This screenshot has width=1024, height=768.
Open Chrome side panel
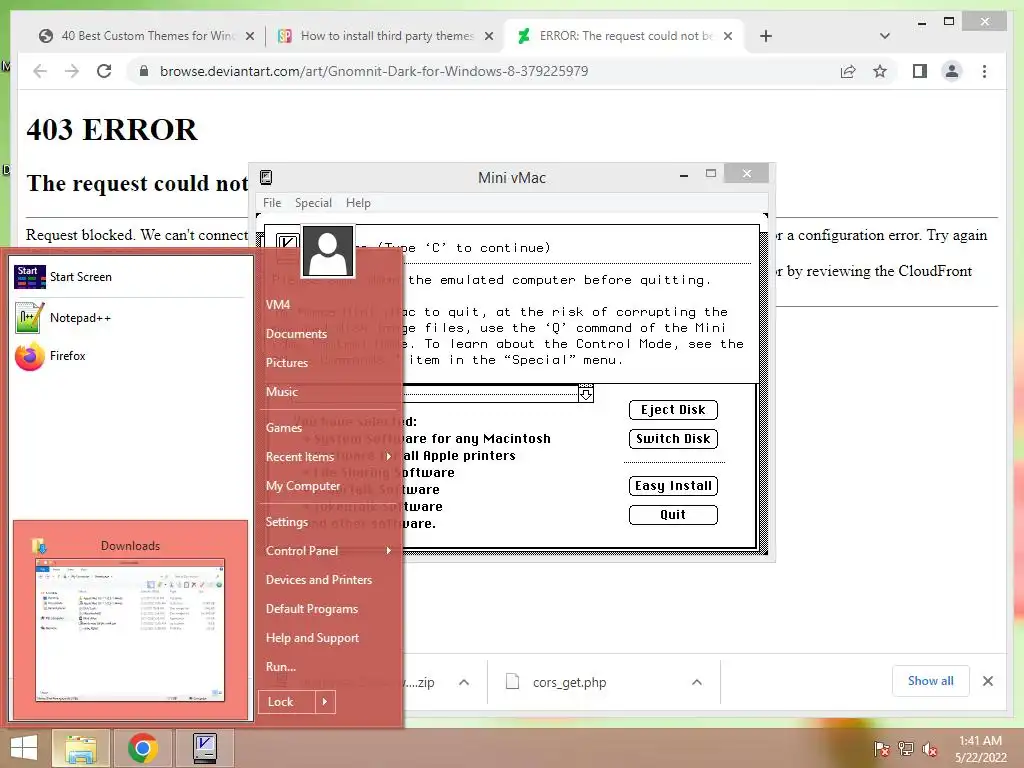pos(920,71)
